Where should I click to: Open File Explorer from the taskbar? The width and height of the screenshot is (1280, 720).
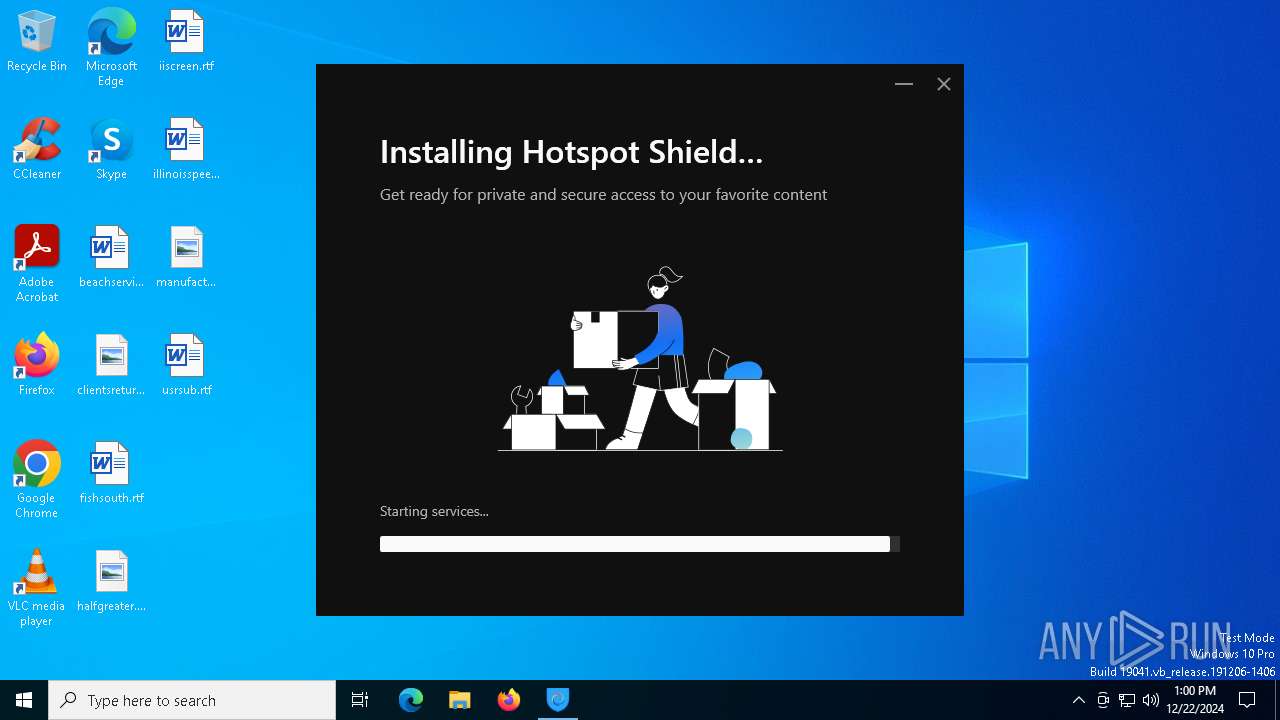(460, 700)
